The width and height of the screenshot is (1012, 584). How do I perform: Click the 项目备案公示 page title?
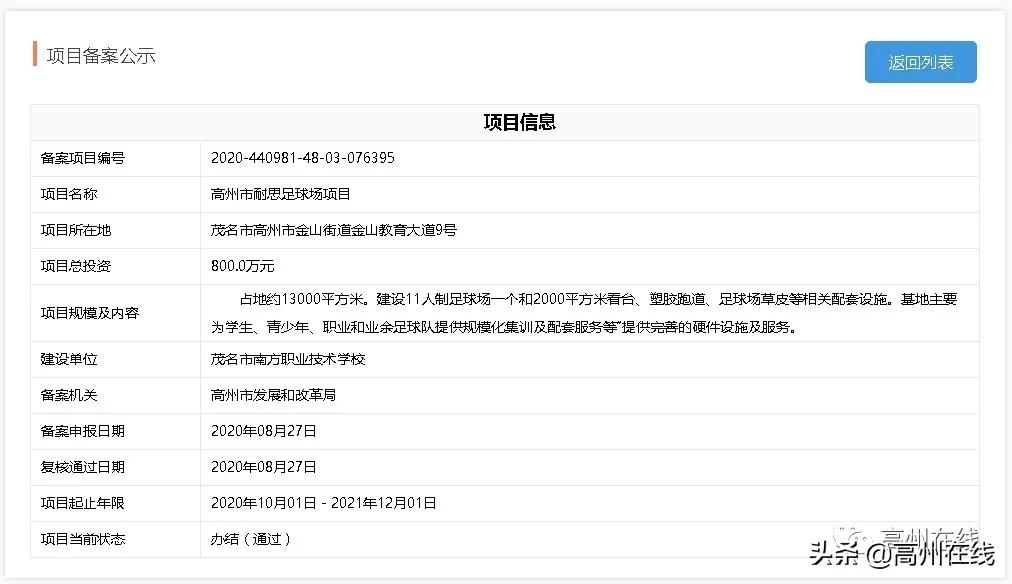pyautogui.click(x=100, y=56)
